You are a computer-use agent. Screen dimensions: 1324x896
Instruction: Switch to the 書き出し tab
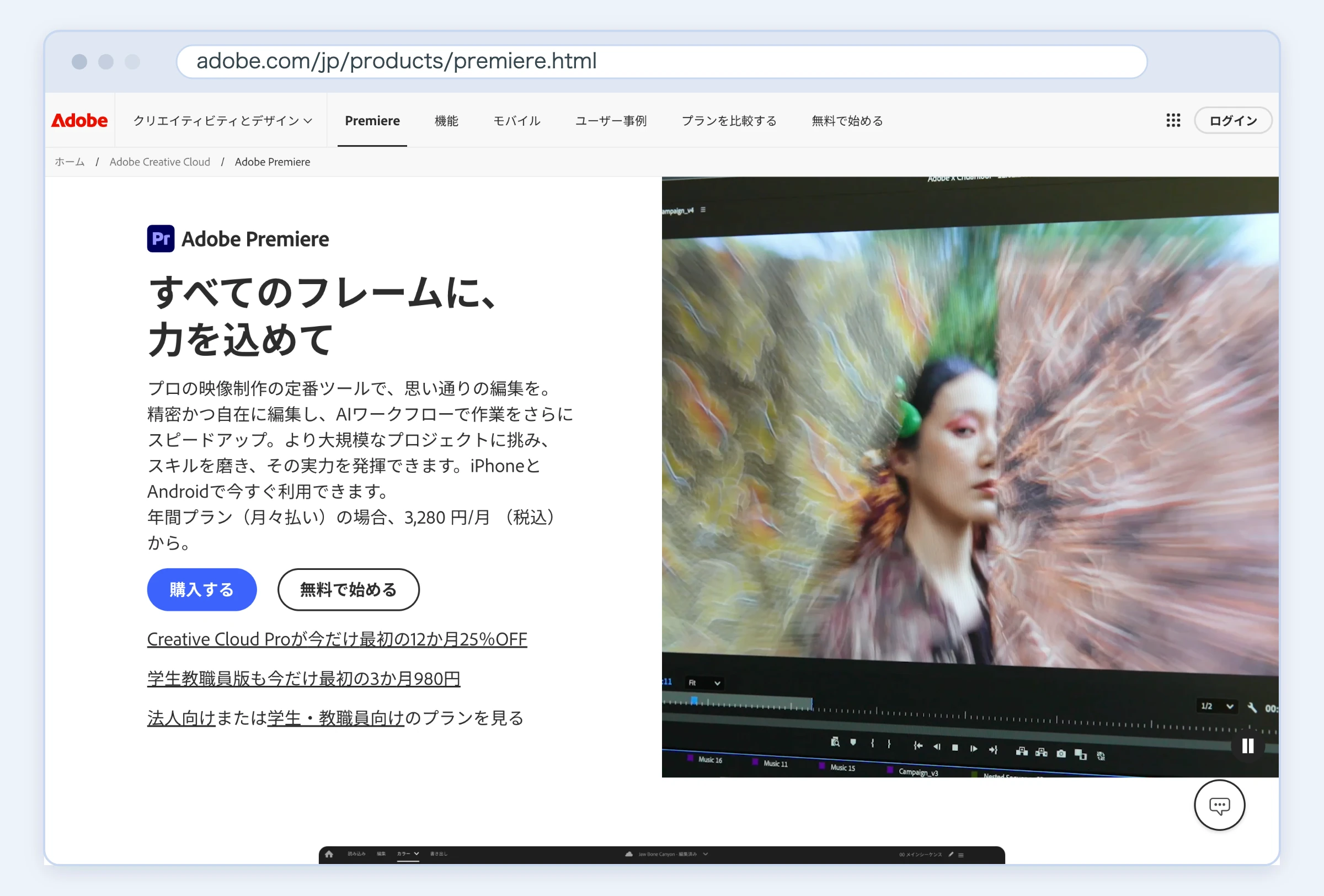pos(439,854)
